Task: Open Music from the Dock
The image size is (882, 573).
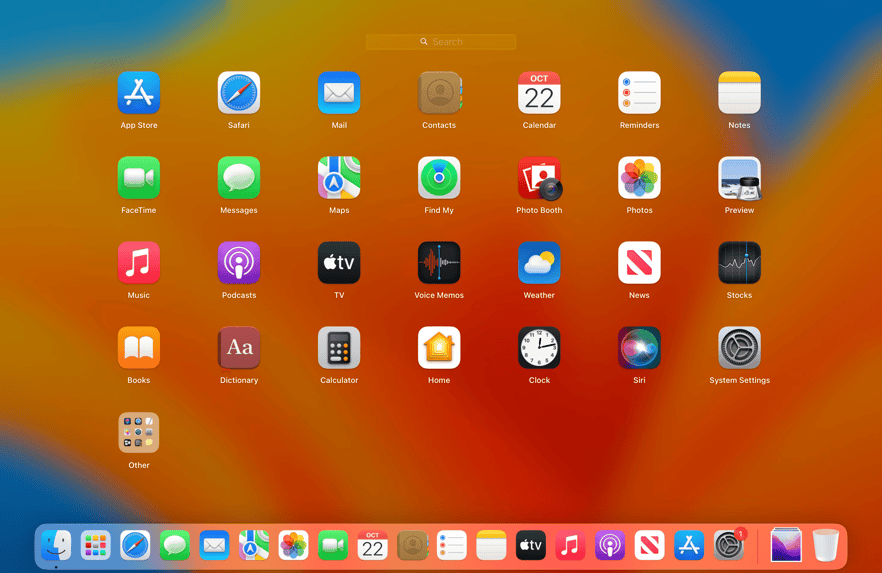Action: (x=570, y=545)
